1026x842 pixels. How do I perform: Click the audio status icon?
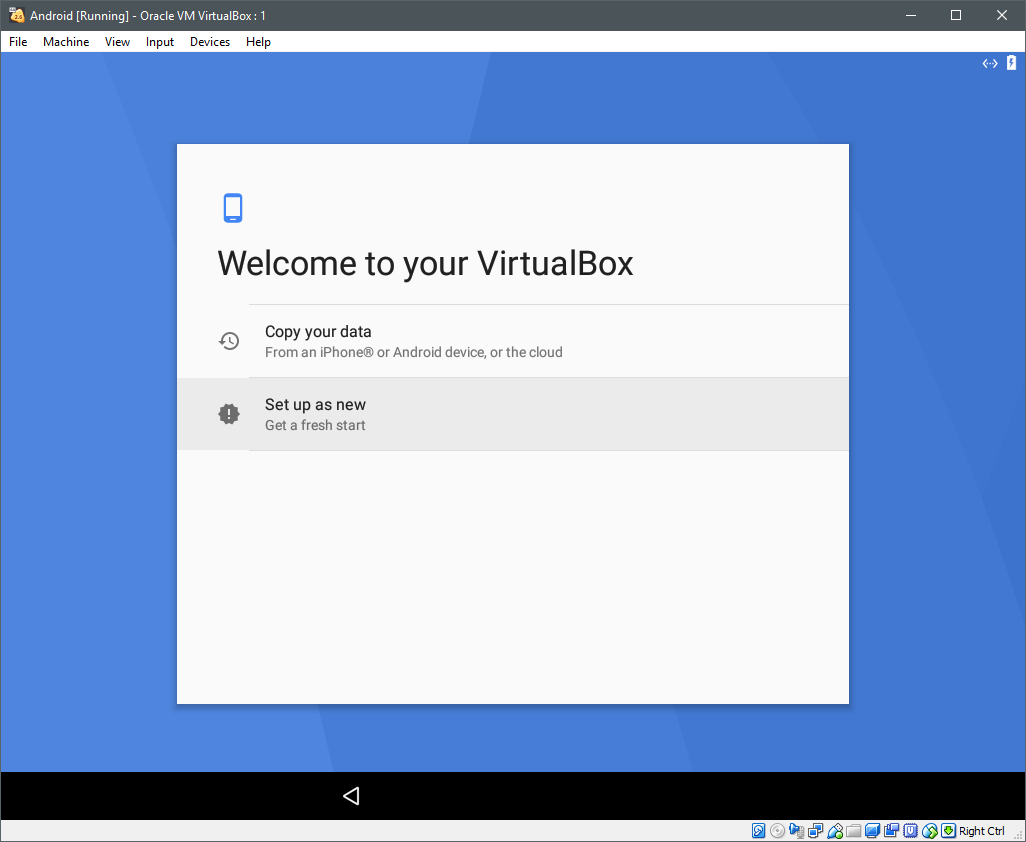797,831
